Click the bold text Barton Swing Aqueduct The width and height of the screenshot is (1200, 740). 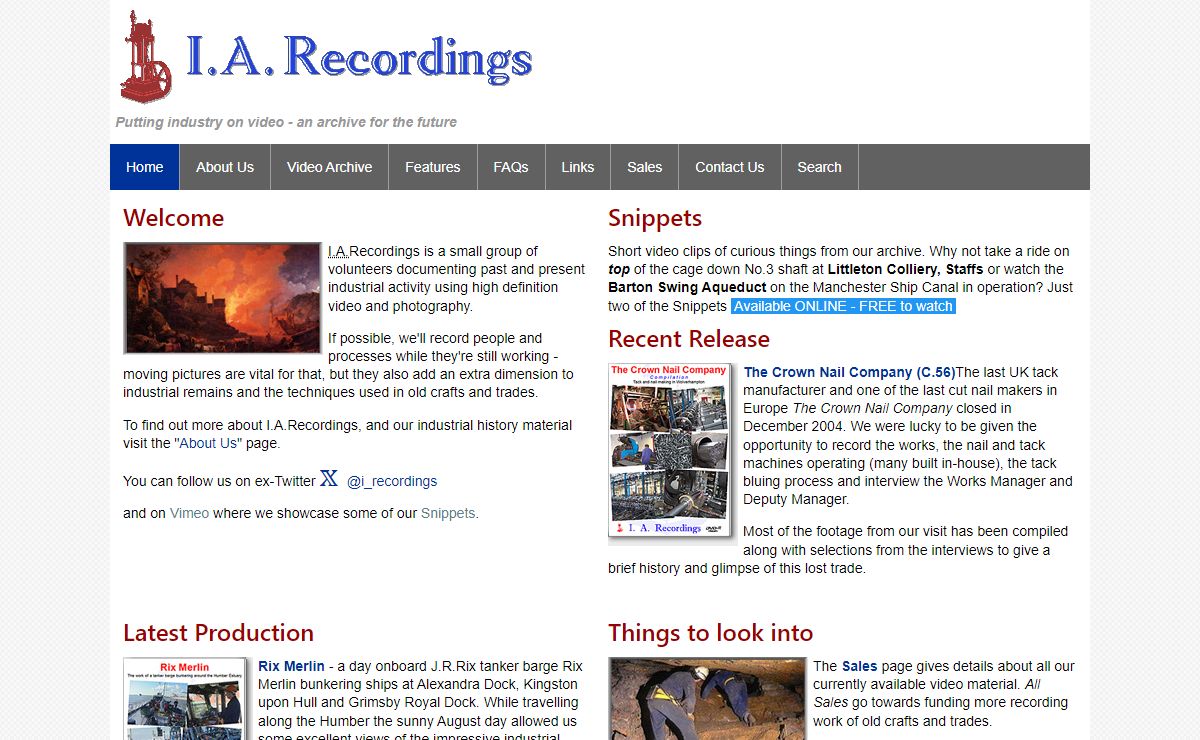coord(687,287)
